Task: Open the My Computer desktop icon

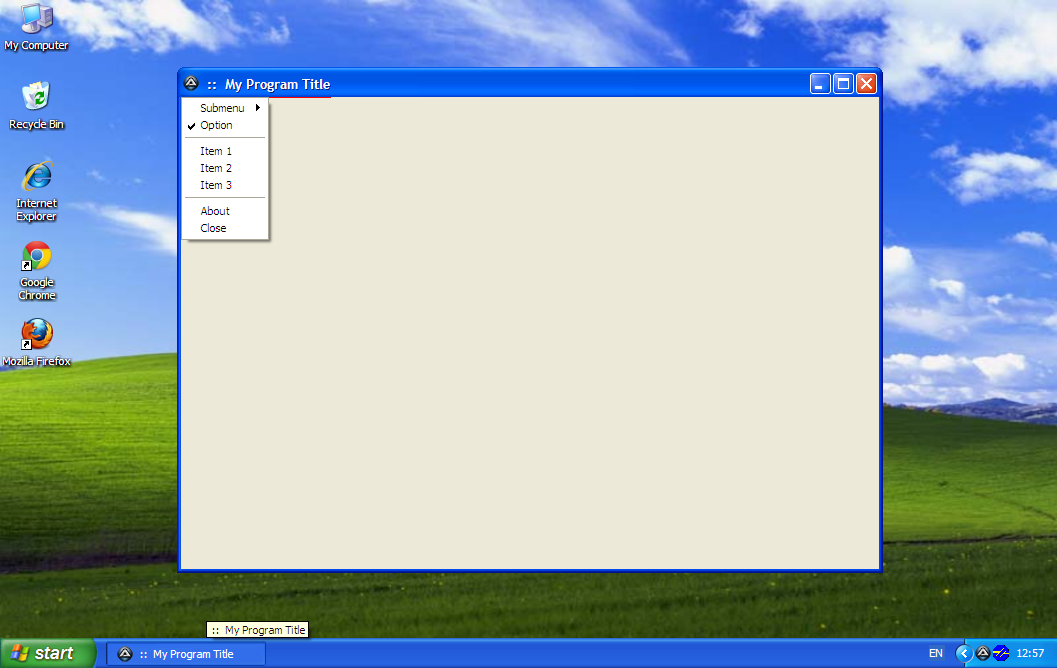Action: pyautogui.click(x=36, y=27)
